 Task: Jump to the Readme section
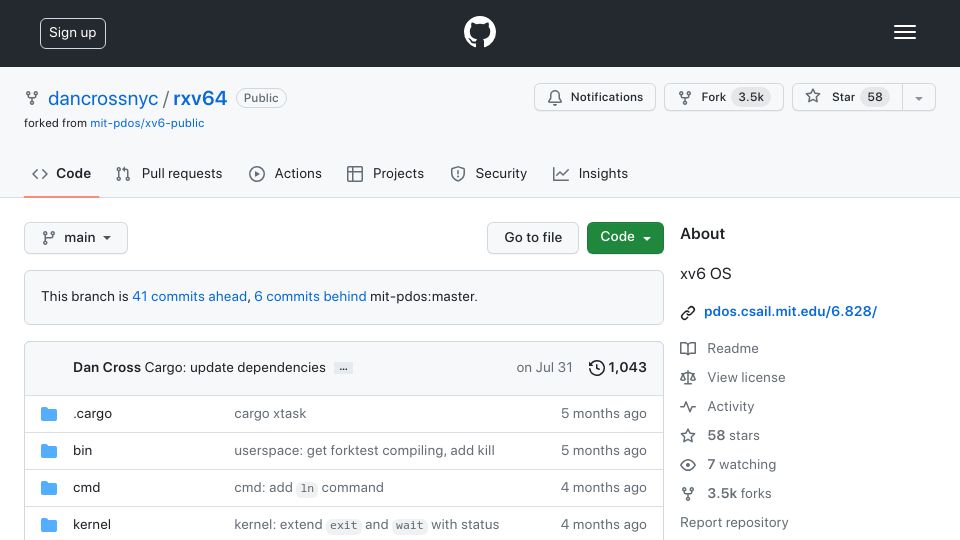[x=732, y=348]
